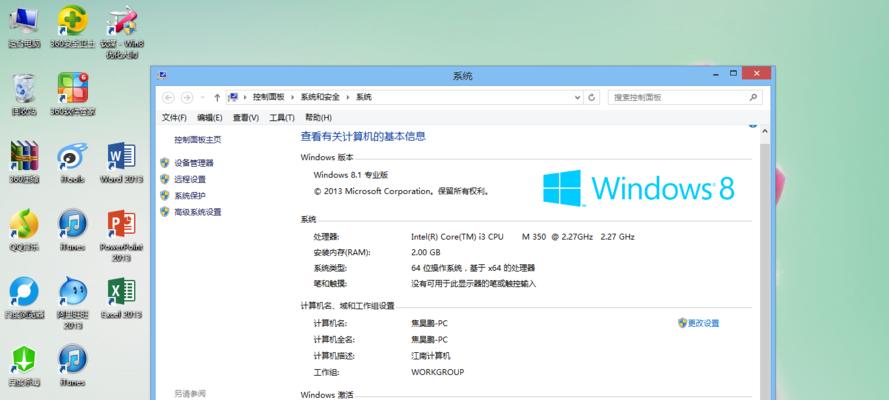Click the heading 查看有关计算机的基本信息
Viewport: 889px width, 400px height.
[363, 137]
